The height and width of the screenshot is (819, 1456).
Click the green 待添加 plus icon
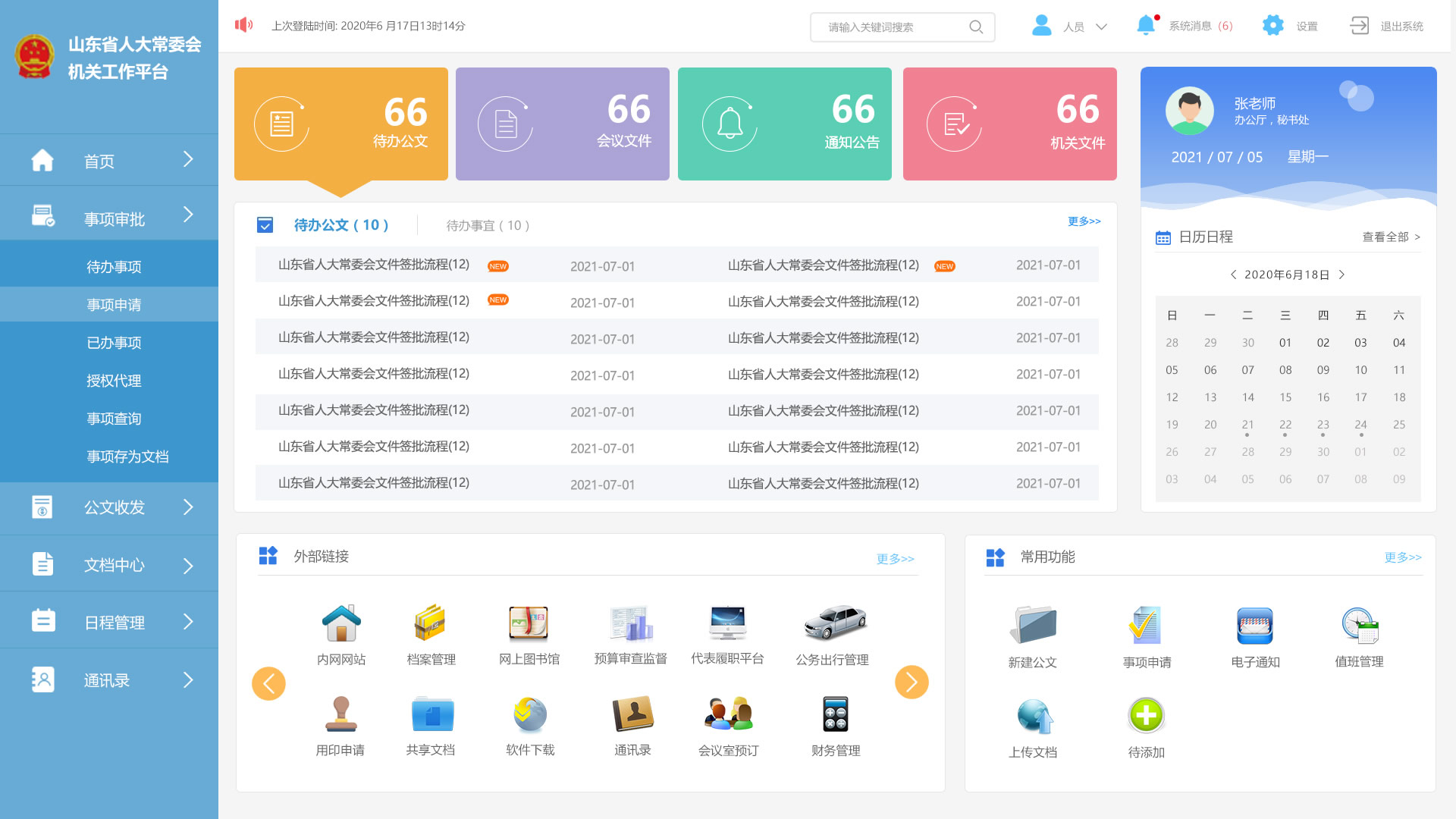point(1146,715)
